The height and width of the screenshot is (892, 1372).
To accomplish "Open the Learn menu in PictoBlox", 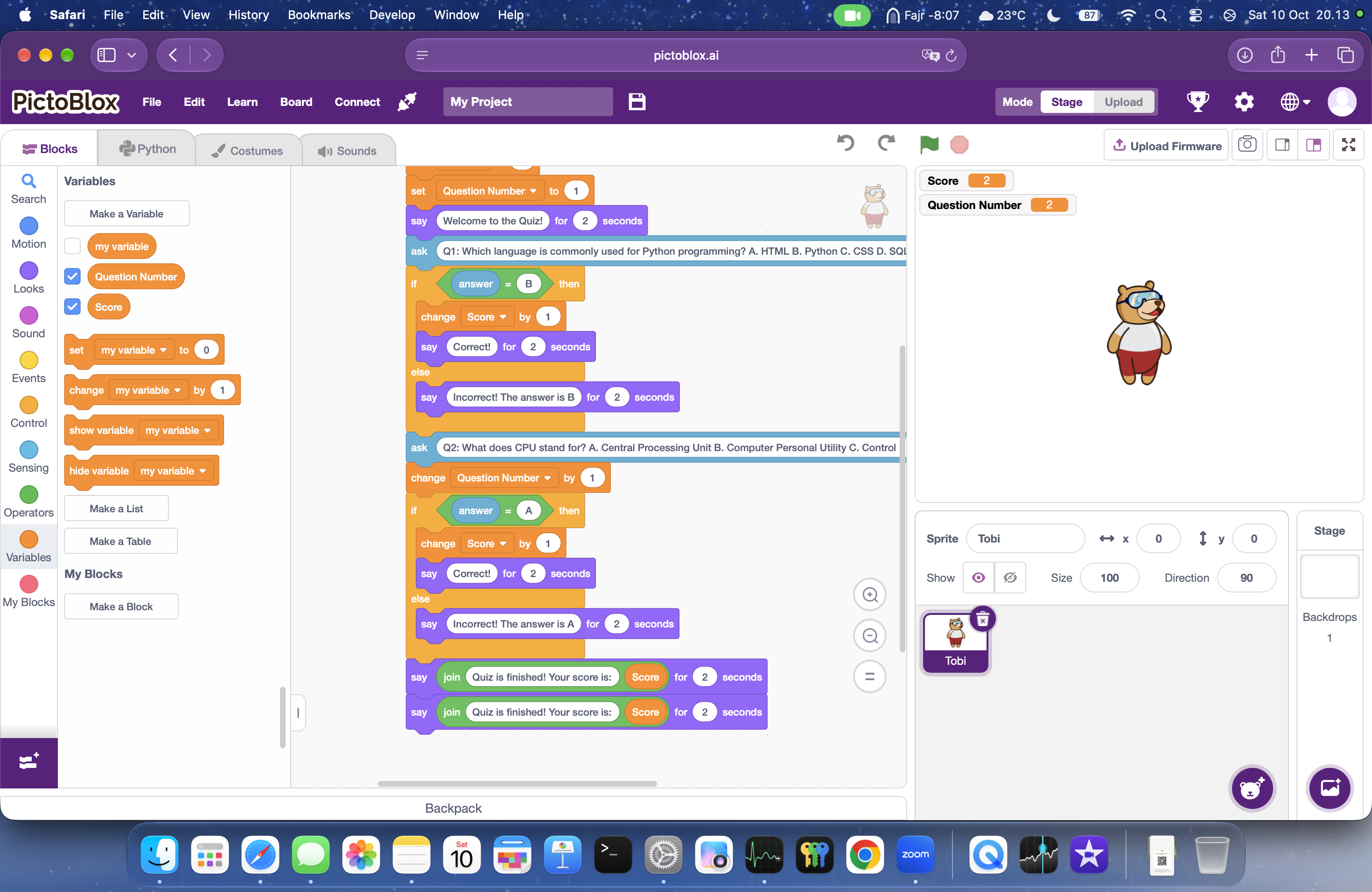I will (x=242, y=101).
